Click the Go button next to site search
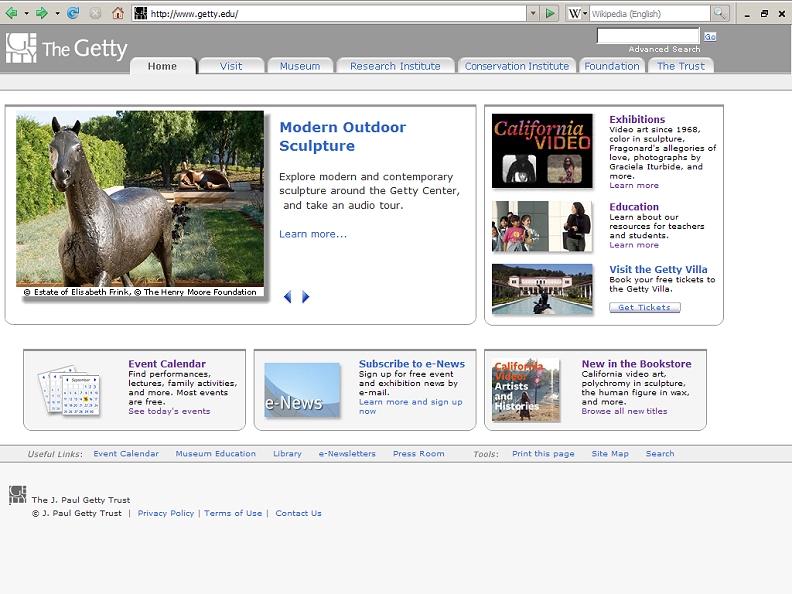This screenshot has height=594, width=792. (x=710, y=37)
